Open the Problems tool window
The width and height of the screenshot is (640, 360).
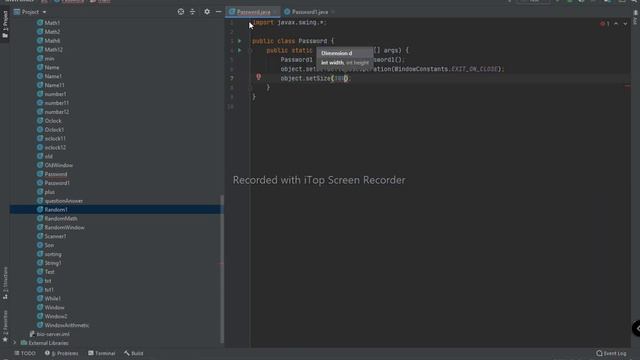tap(61, 353)
